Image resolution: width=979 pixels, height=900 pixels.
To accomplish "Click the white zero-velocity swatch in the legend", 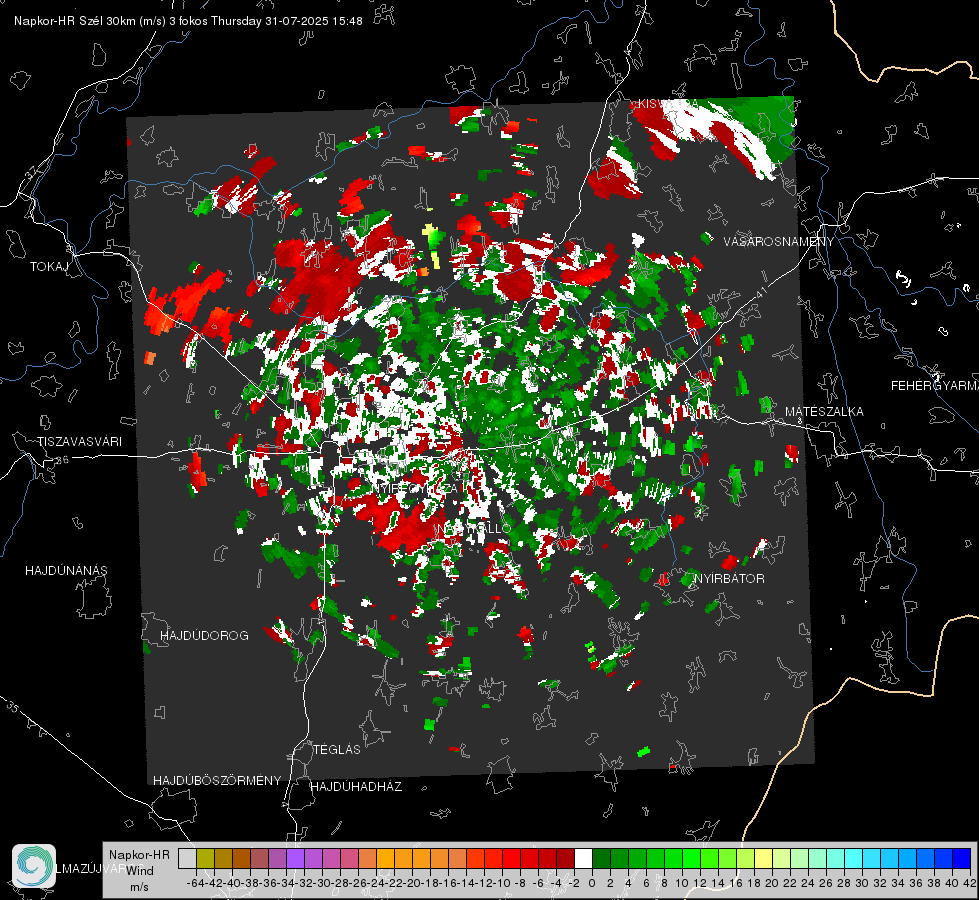I will (x=583, y=858).
